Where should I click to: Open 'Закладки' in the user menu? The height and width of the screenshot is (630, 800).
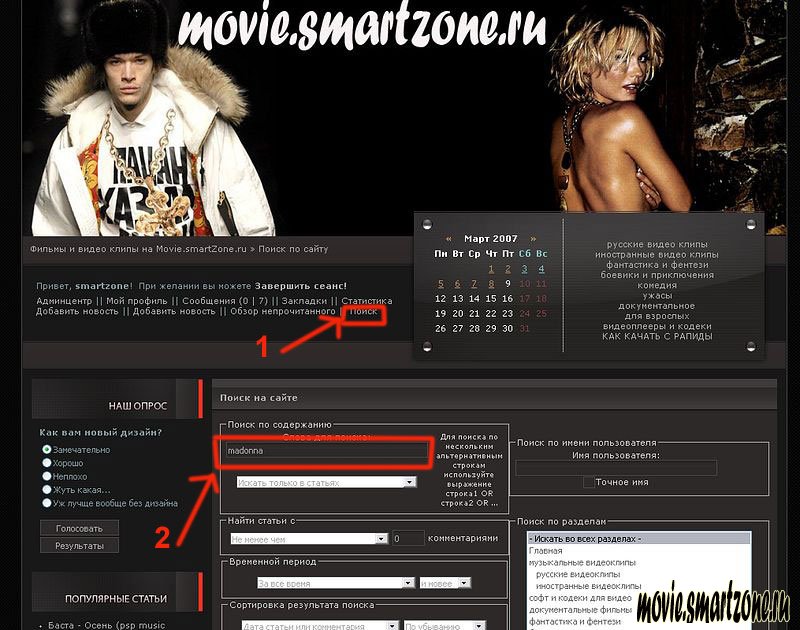point(304,300)
